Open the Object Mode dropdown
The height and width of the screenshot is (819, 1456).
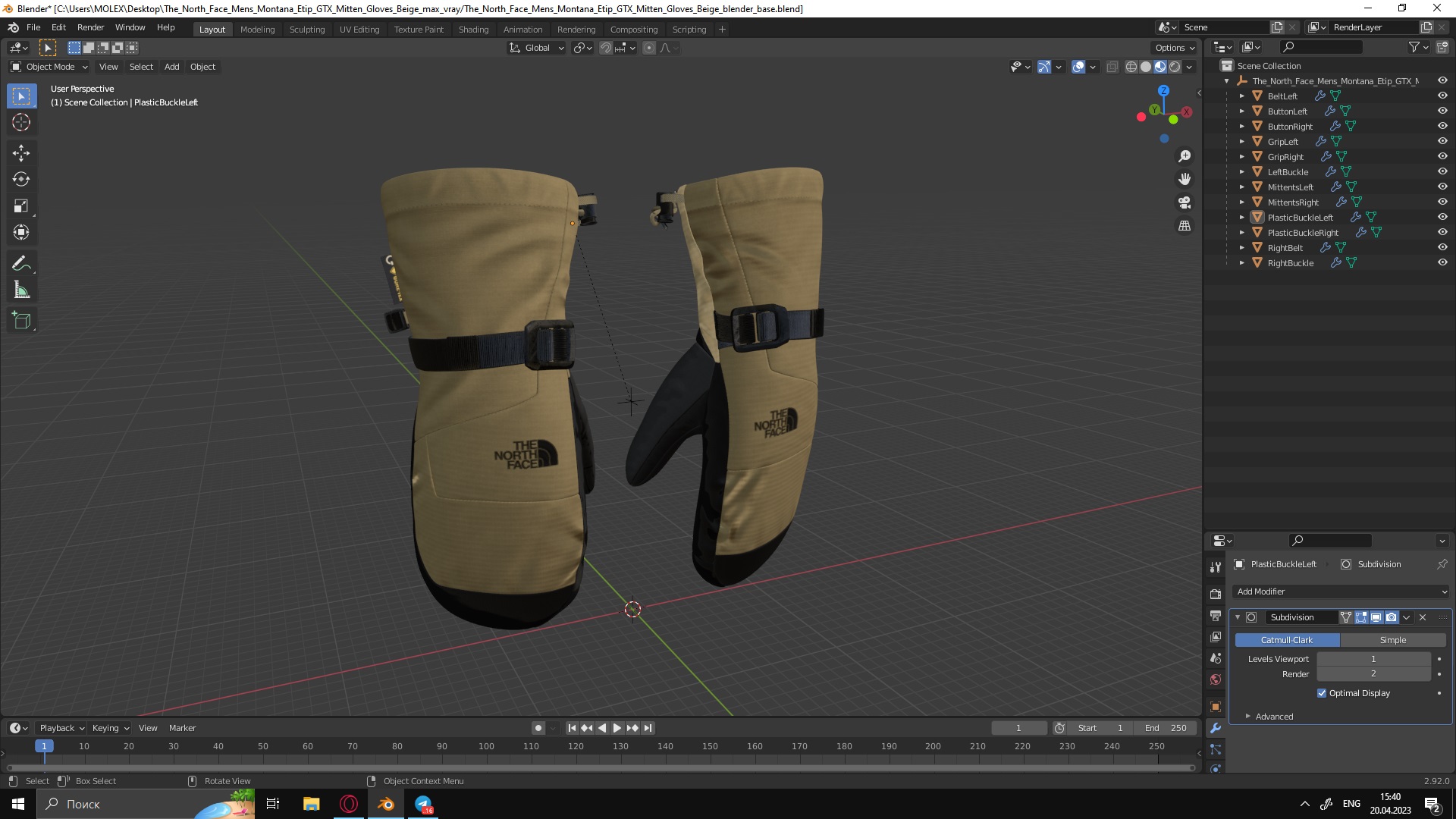point(49,67)
